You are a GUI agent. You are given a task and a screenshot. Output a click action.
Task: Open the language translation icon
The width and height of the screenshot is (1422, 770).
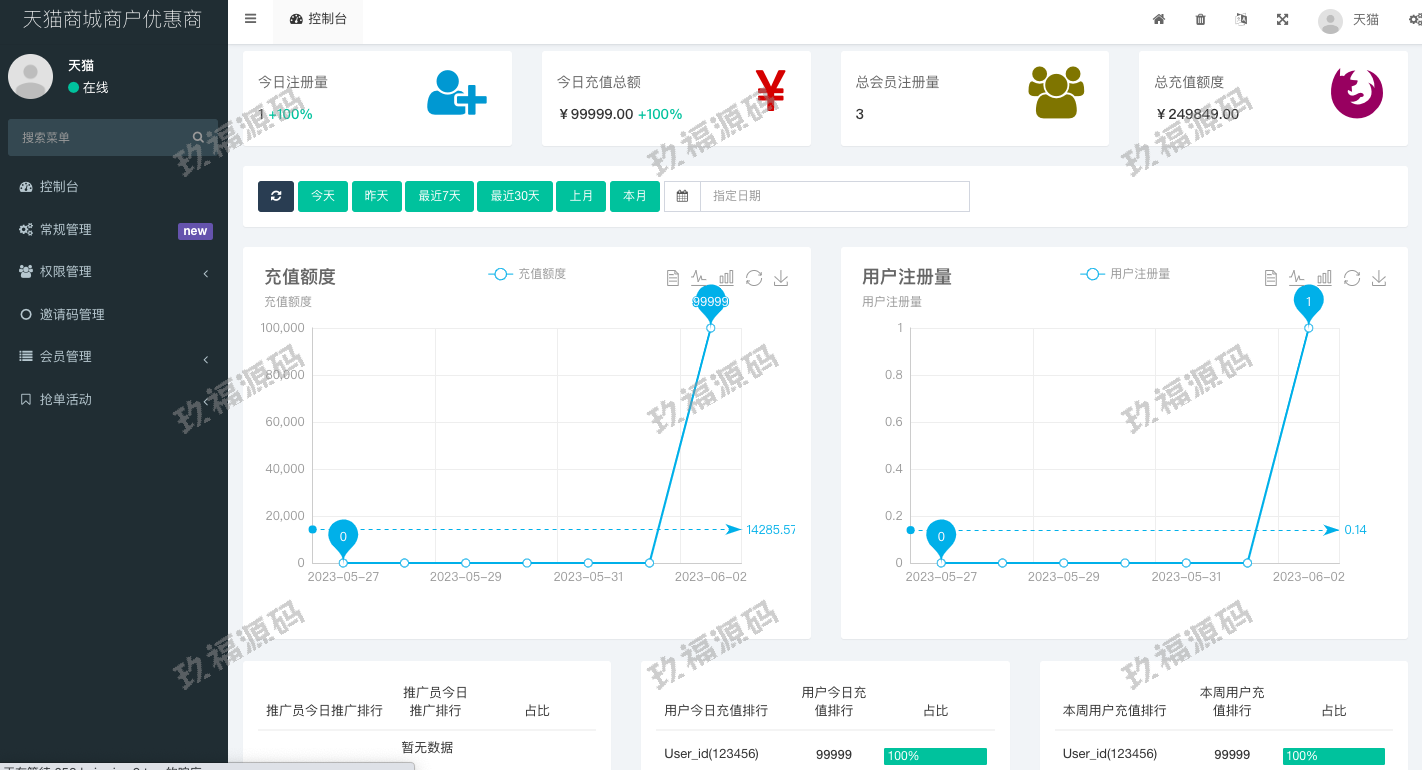point(1241,19)
